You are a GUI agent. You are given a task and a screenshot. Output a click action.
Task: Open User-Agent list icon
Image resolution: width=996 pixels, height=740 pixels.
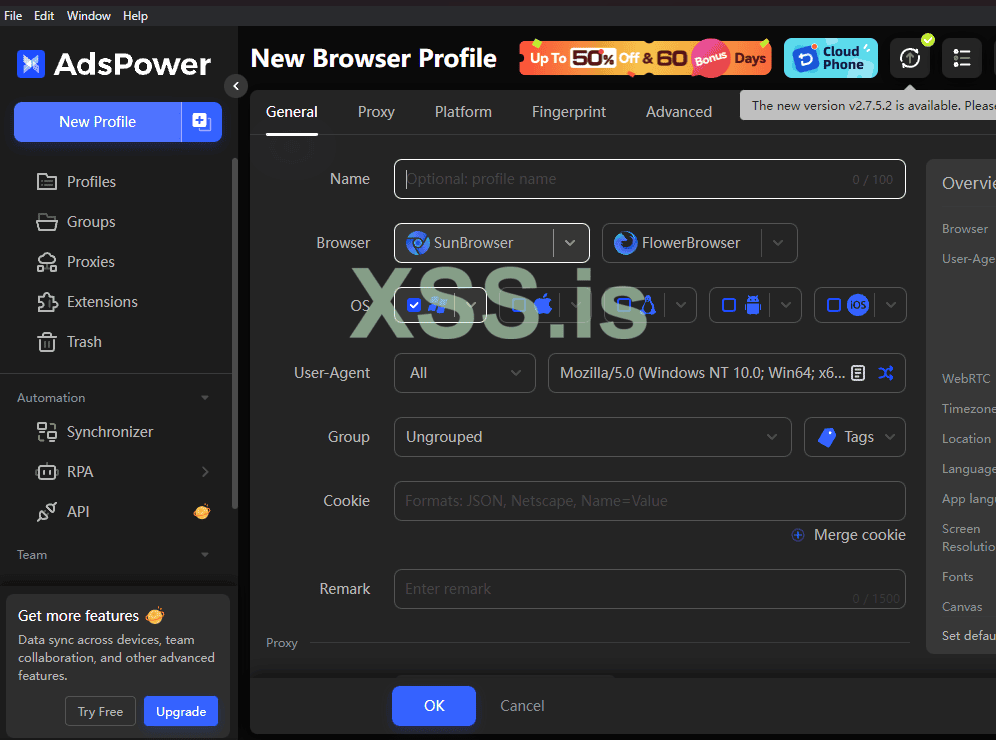tap(858, 373)
